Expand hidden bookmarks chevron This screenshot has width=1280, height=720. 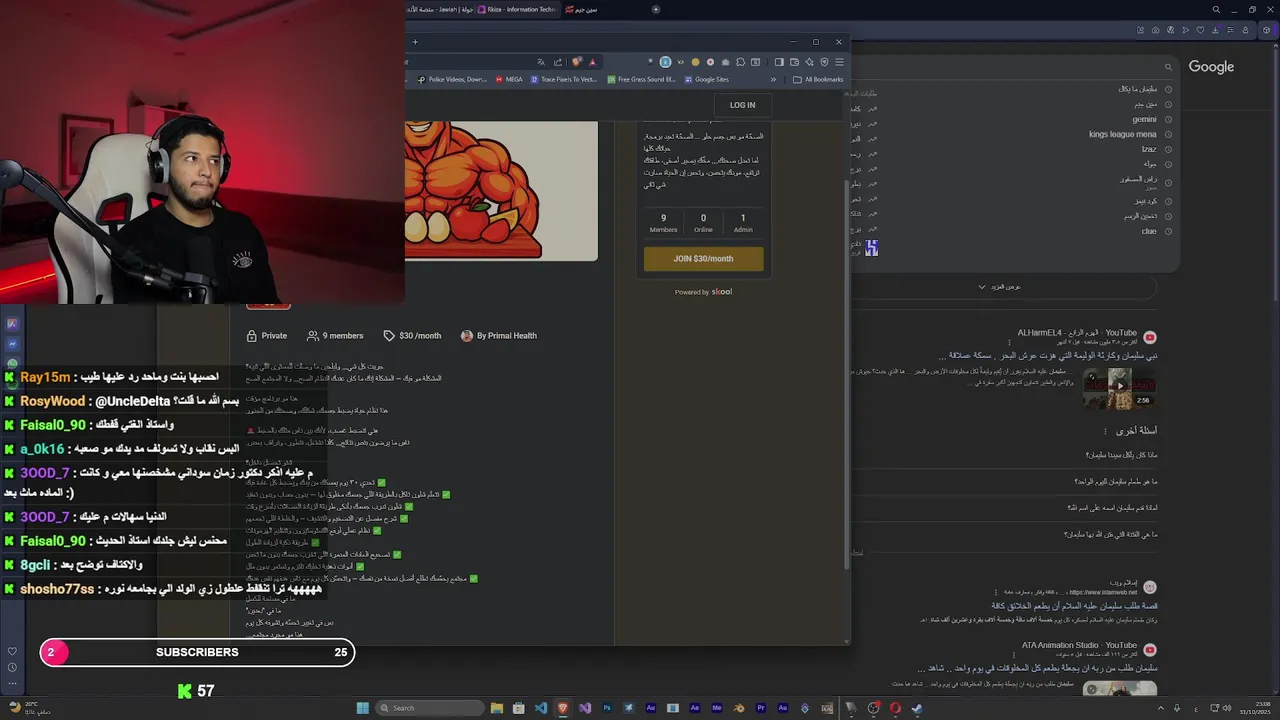point(773,79)
